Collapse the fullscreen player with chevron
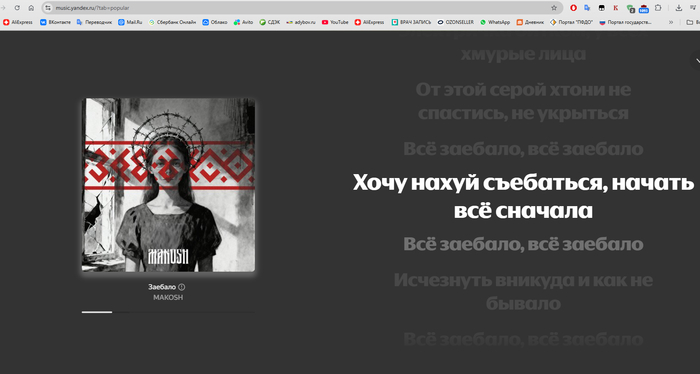Viewport: 700px width, 374px height. click(x=697, y=61)
